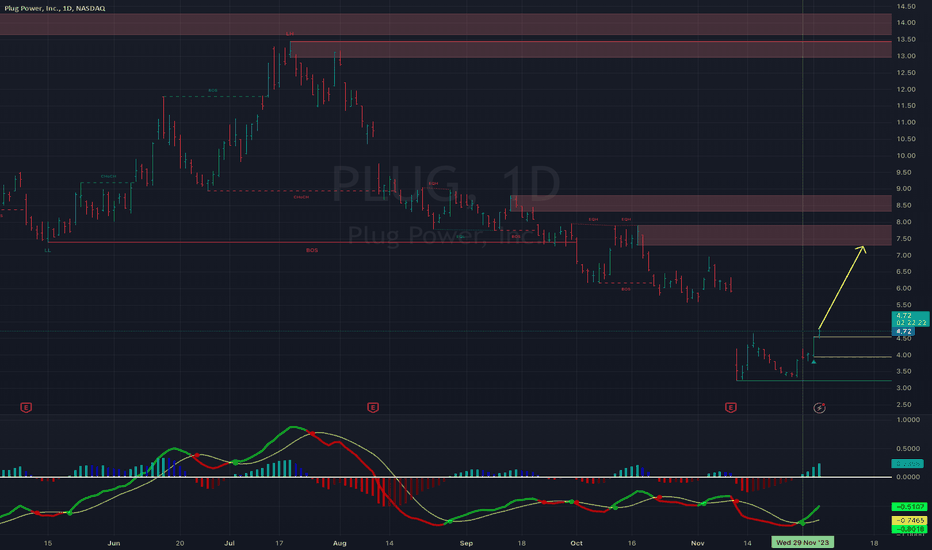Viewport: 932px width, 550px height.
Task: Click the LL swing label on chart
Action: [48, 250]
